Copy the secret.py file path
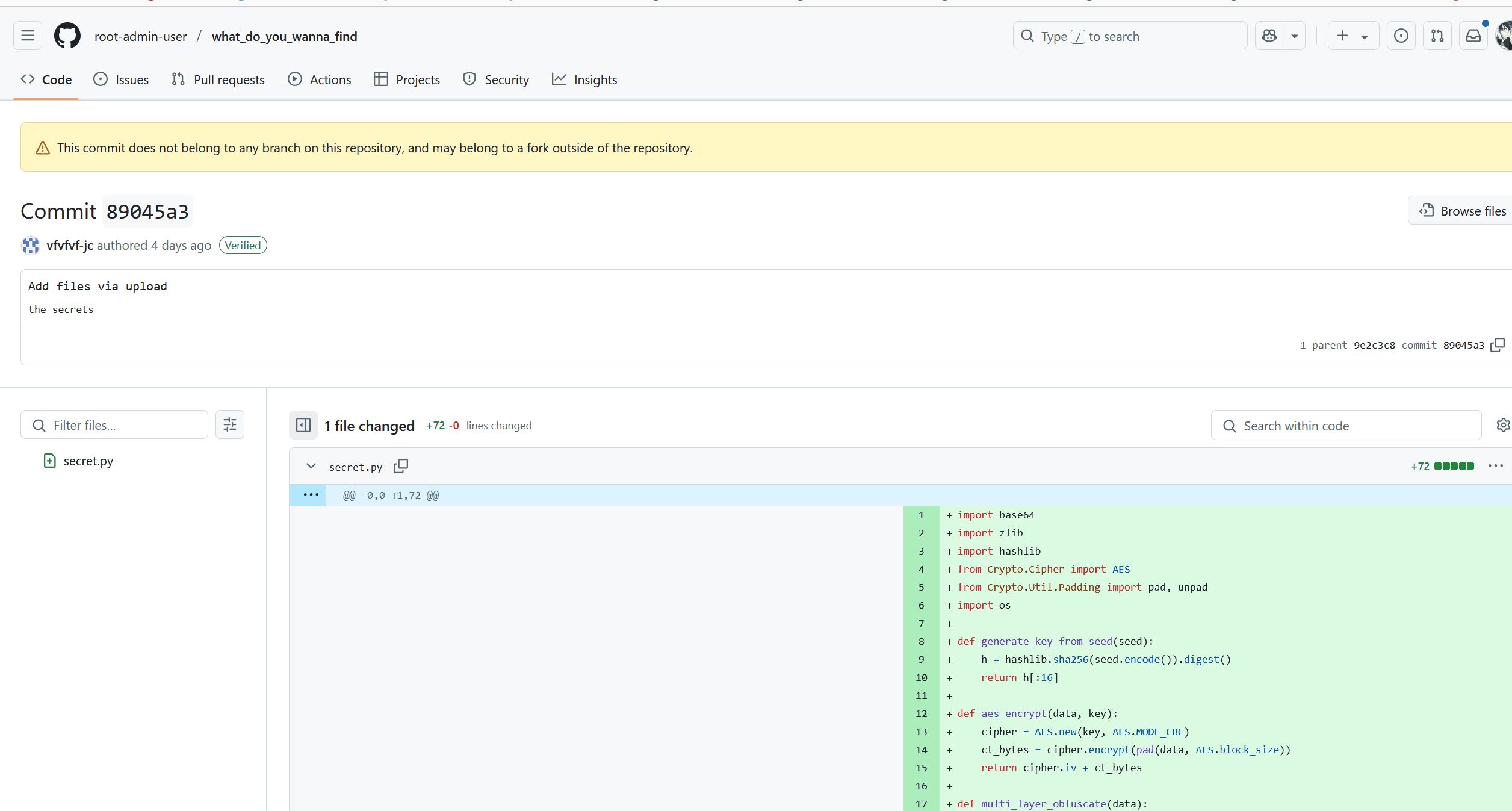Viewport: 1512px width, 811px height. coord(401,467)
